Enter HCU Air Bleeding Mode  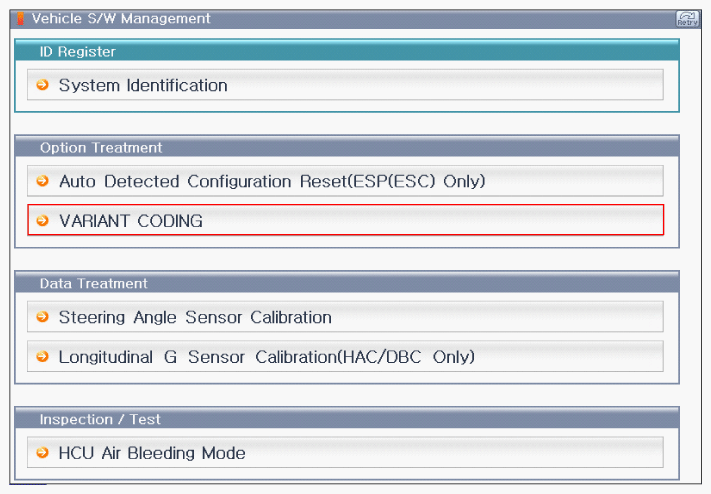click(x=152, y=453)
